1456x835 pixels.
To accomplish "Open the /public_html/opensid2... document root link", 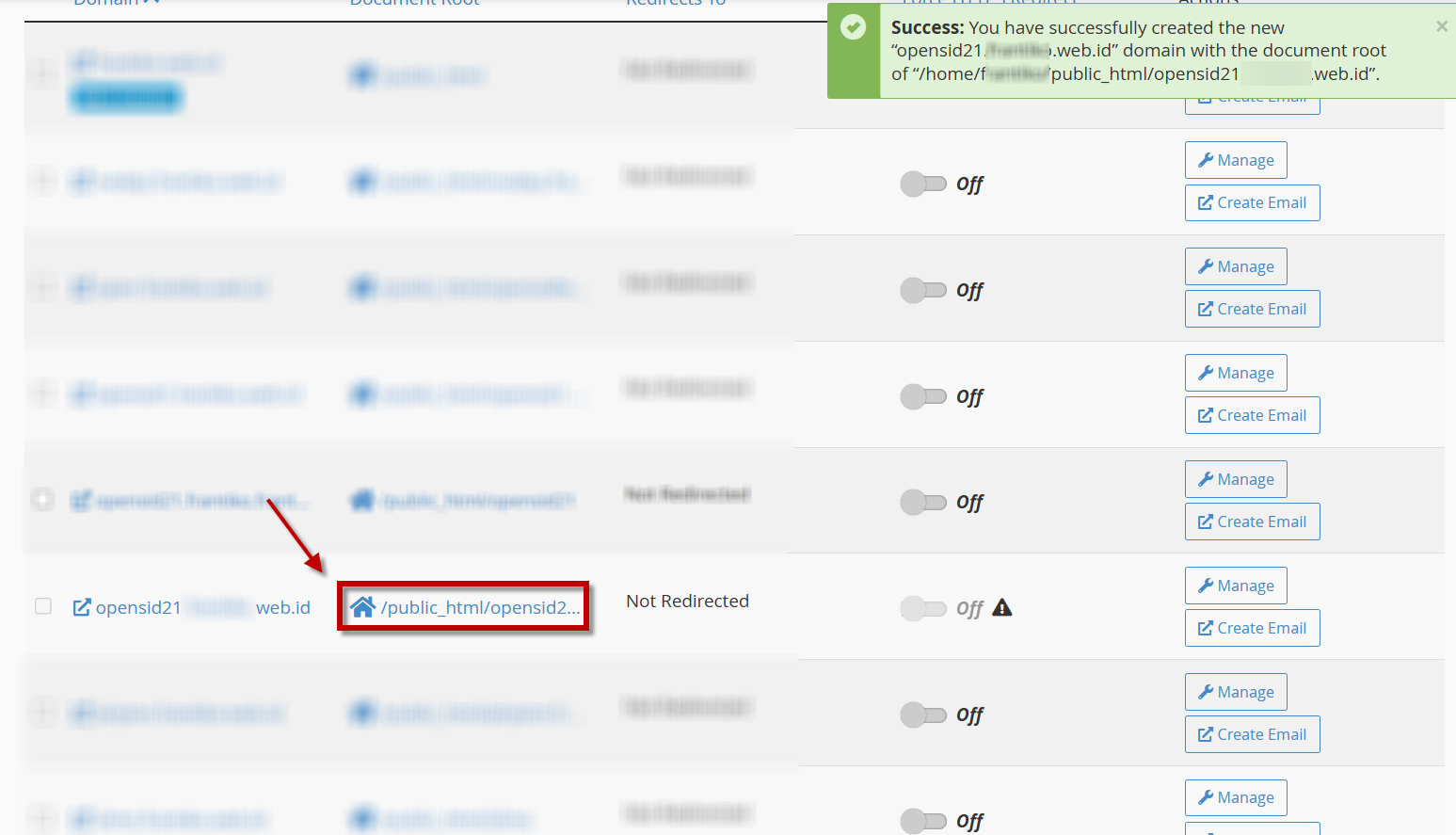I will click(480, 608).
